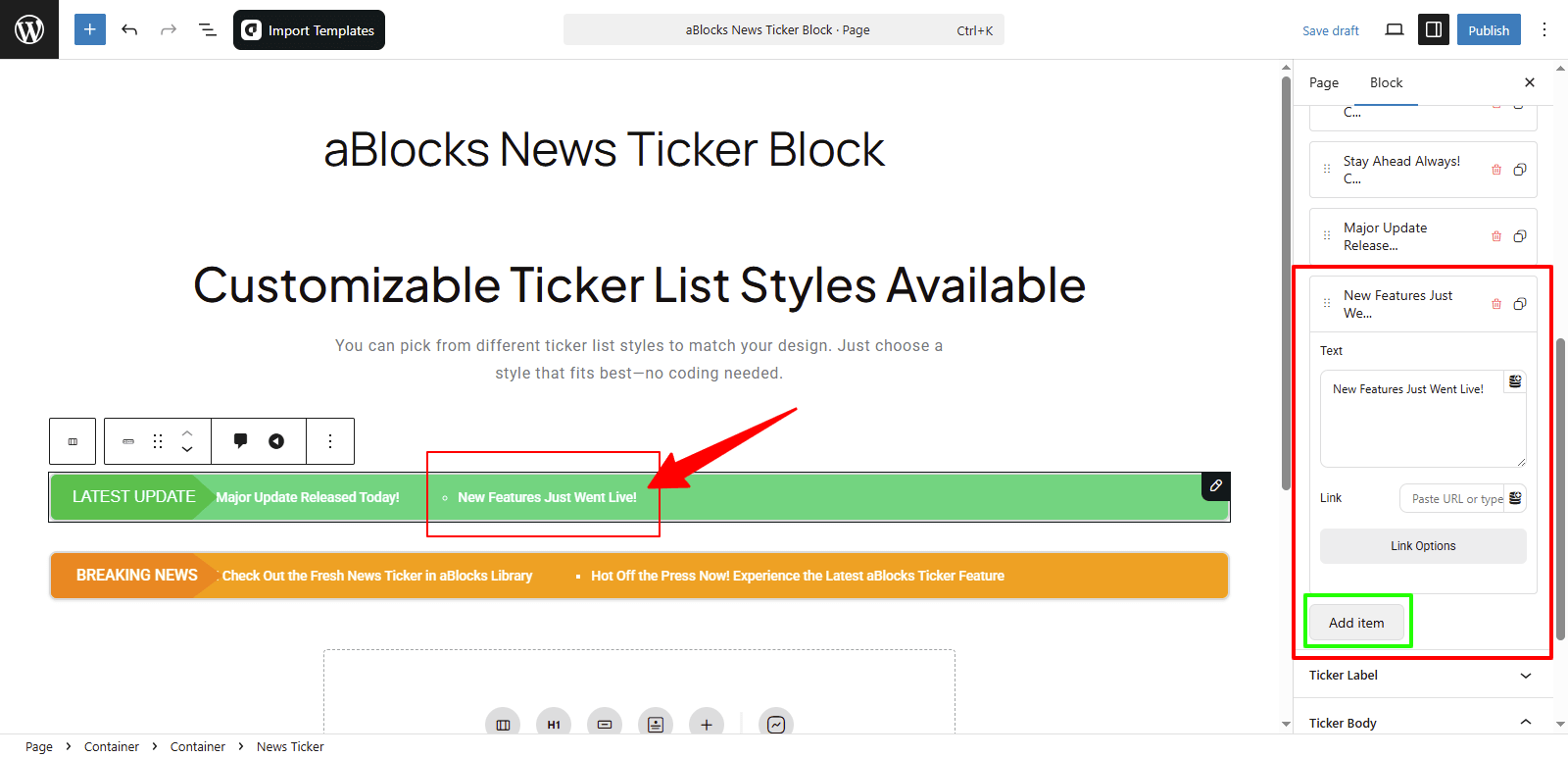
Task: Click the LATEST UPDATE ticker label
Action: [x=134, y=497]
